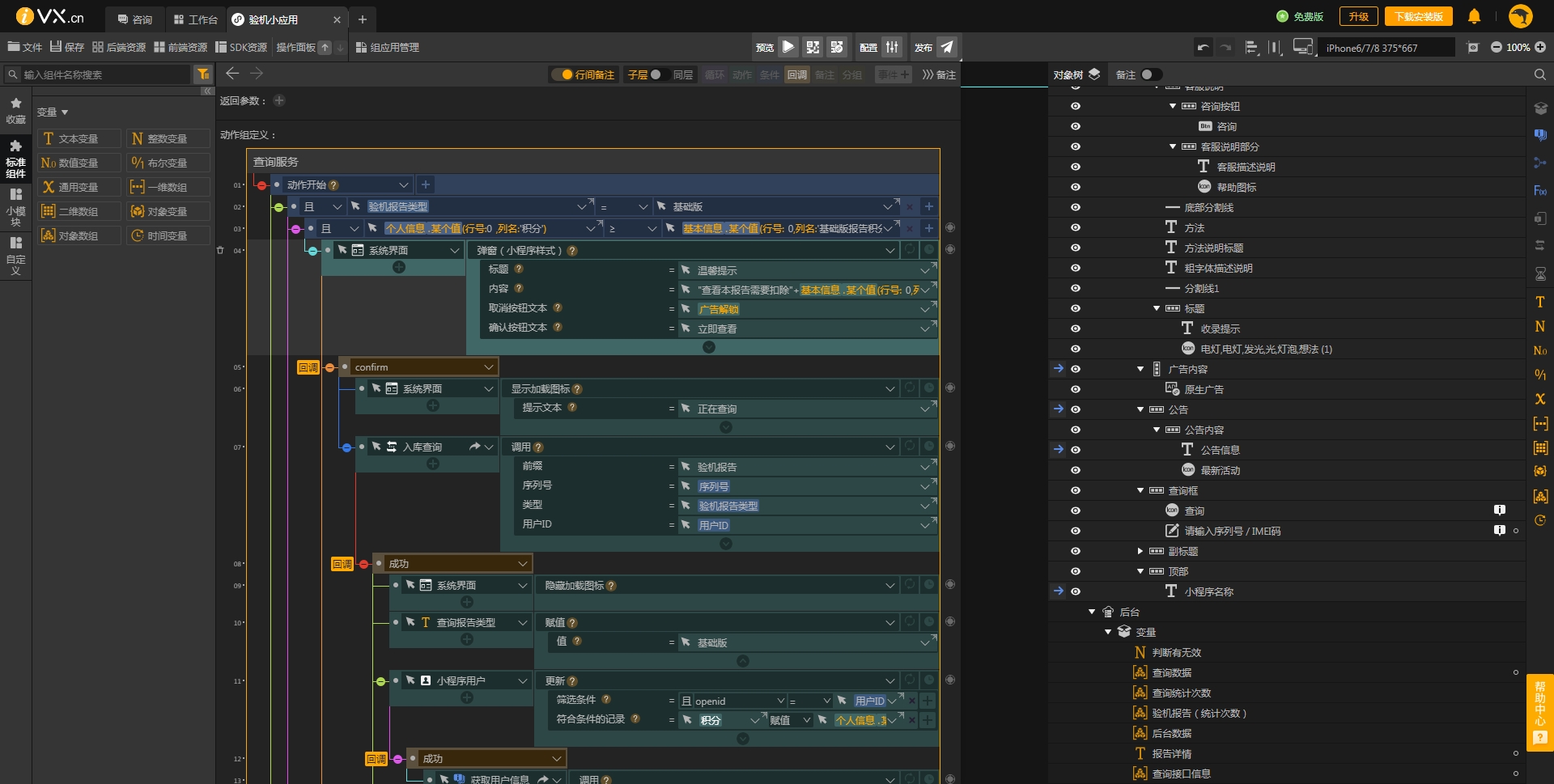Screen dimensions: 1554x784
Task: Open 后端资源 menu
Action: click(x=119, y=47)
